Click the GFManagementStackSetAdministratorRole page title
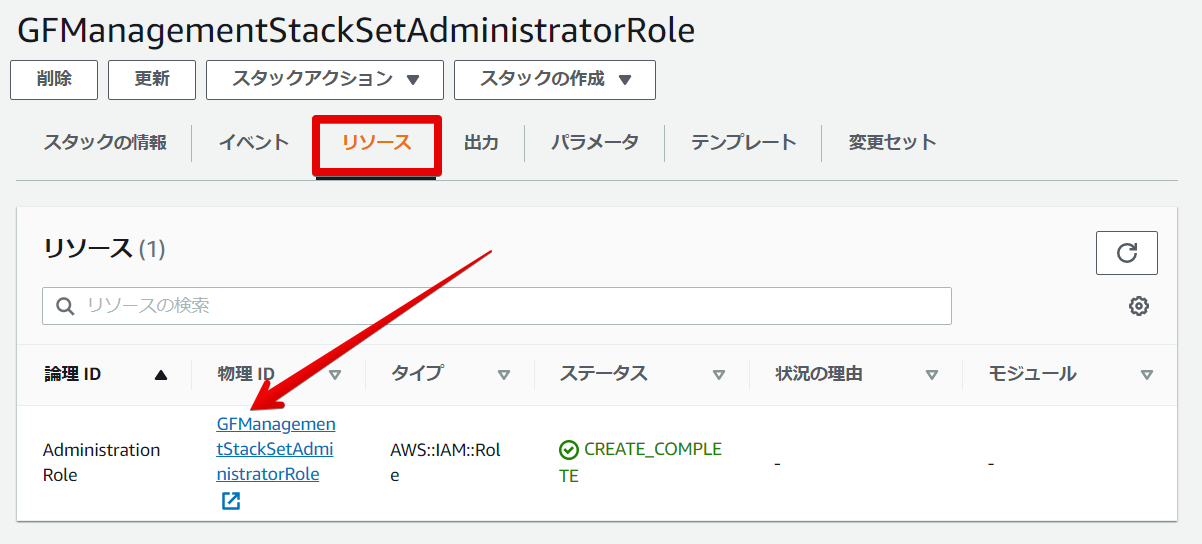The height and width of the screenshot is (544, 1202). (x=355, y=31)
